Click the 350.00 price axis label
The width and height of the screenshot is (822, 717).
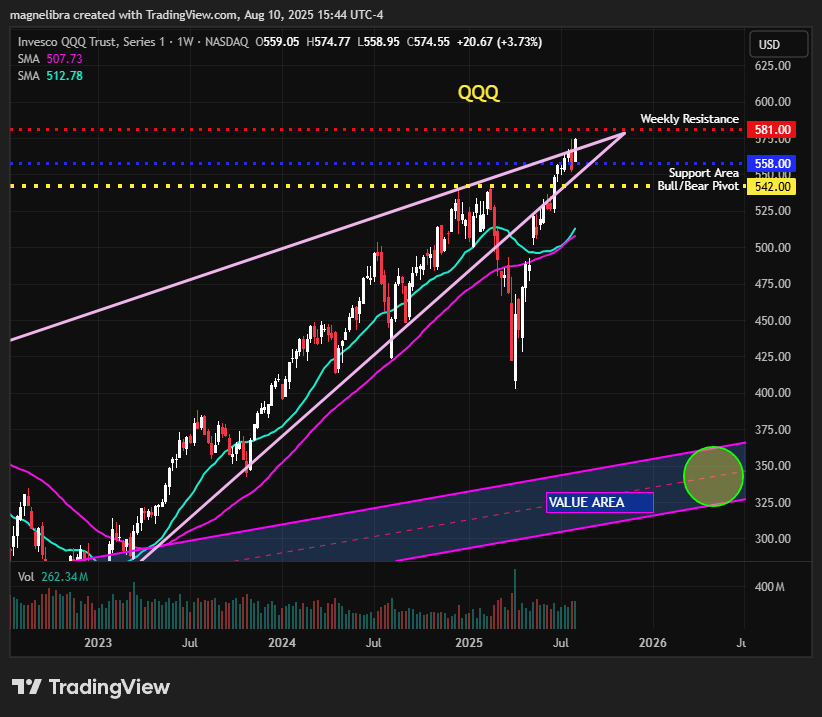coord(773,466)
